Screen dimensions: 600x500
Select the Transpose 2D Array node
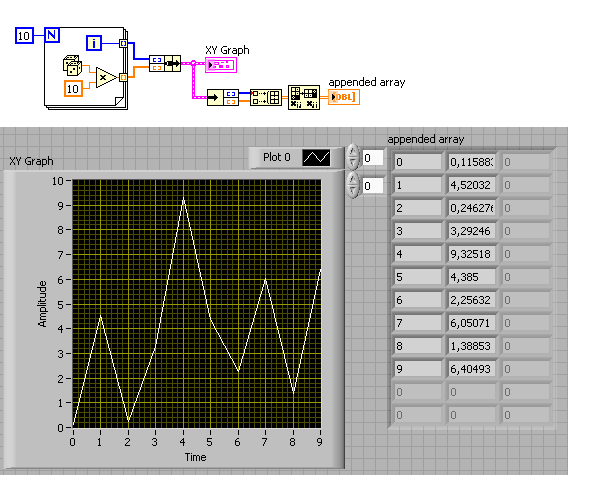(x=304, y=98)
